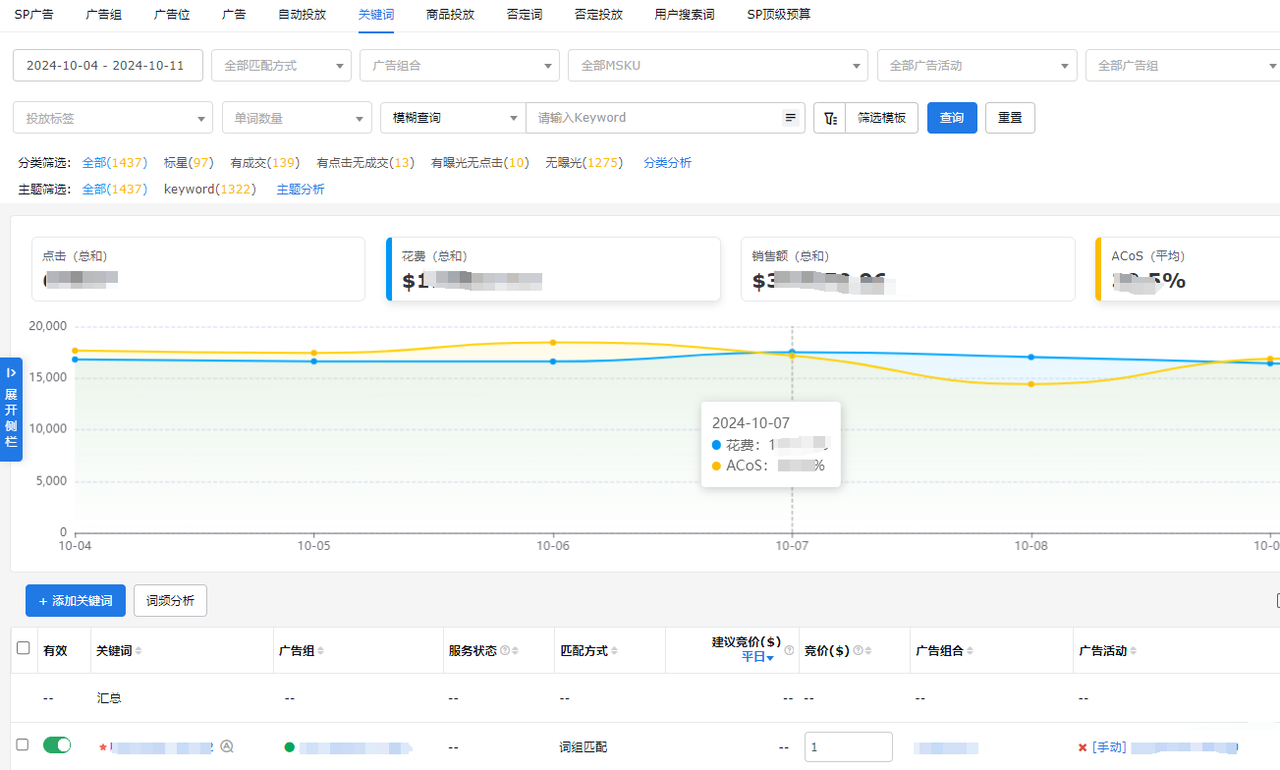The image size is (1280, 770).
Task: Open the 单词数量 dropdown
Action: tap(297, 117)
